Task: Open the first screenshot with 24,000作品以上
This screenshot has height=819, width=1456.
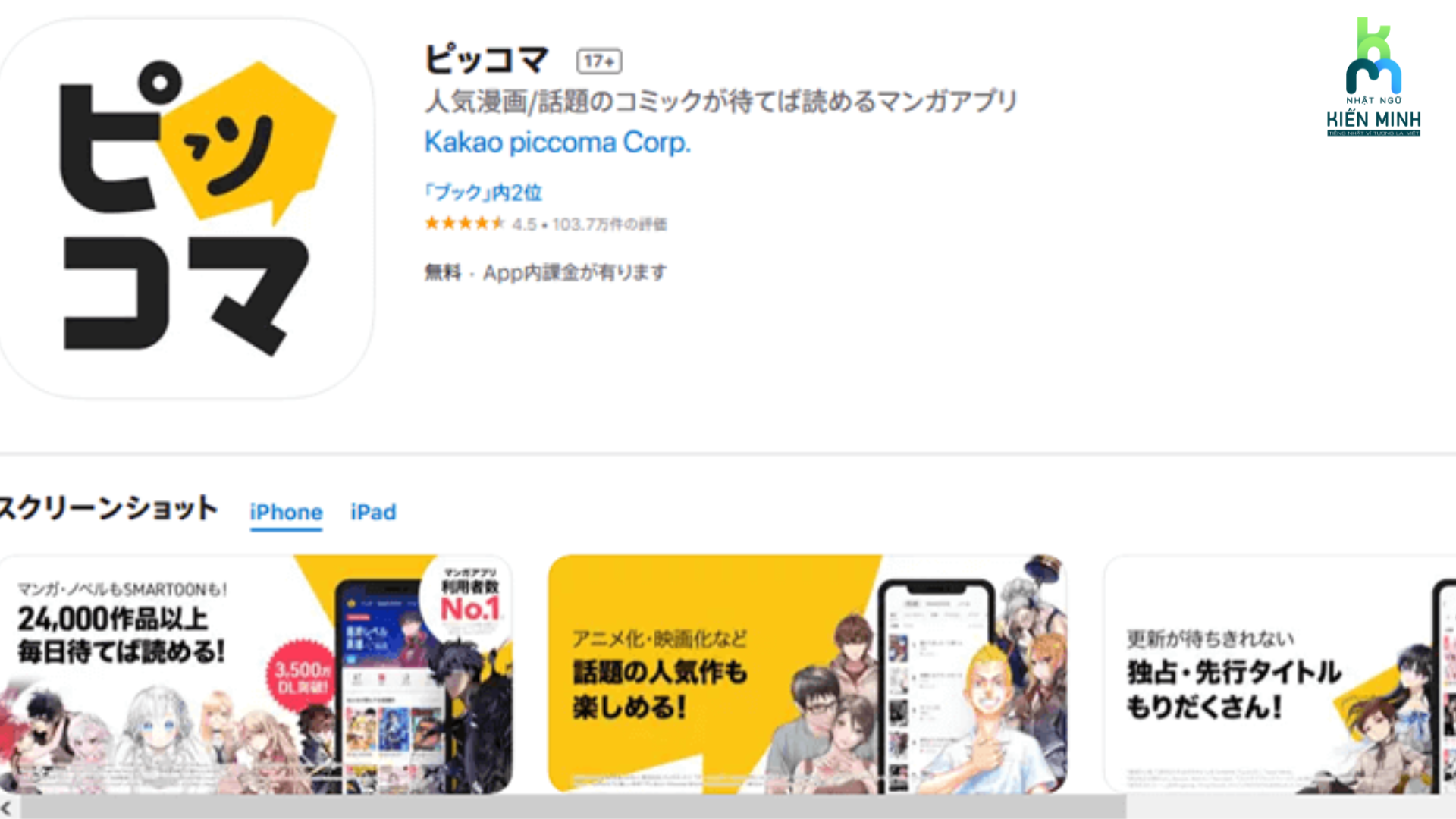Action: click(x=256, y=674)
